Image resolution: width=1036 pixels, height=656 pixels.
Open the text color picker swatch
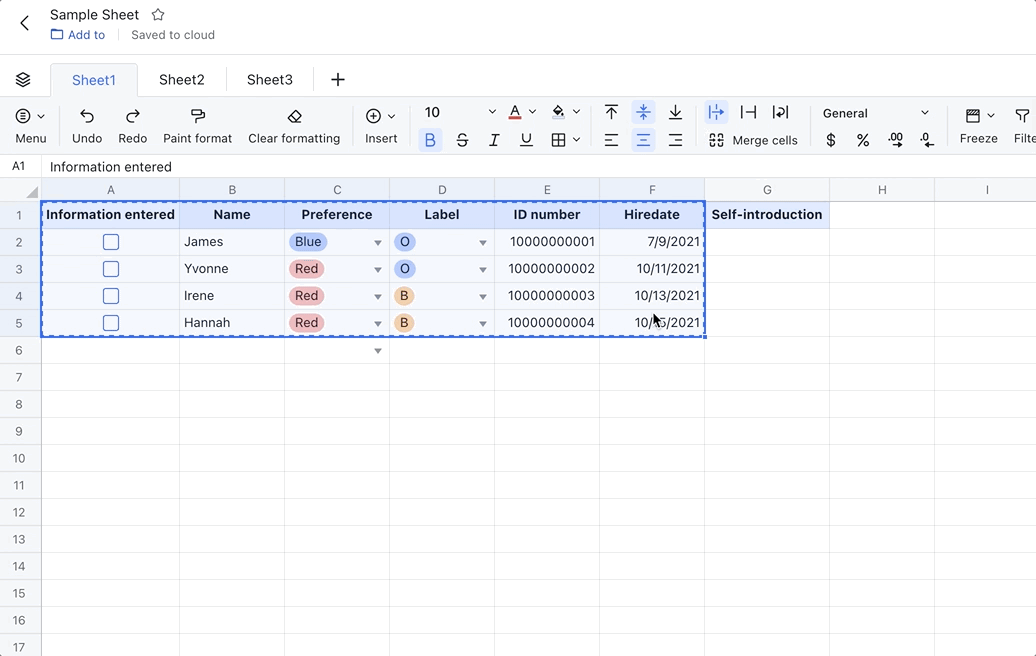pyautogui.click(x=514, y=111)
